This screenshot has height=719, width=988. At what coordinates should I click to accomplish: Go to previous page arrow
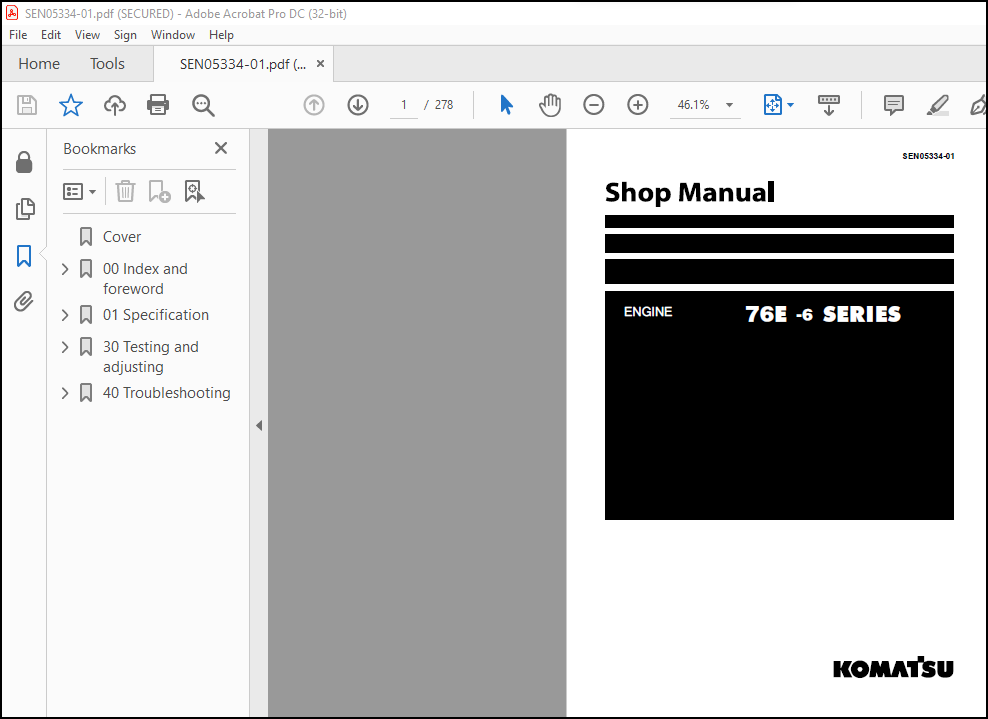tap(314, 105)
